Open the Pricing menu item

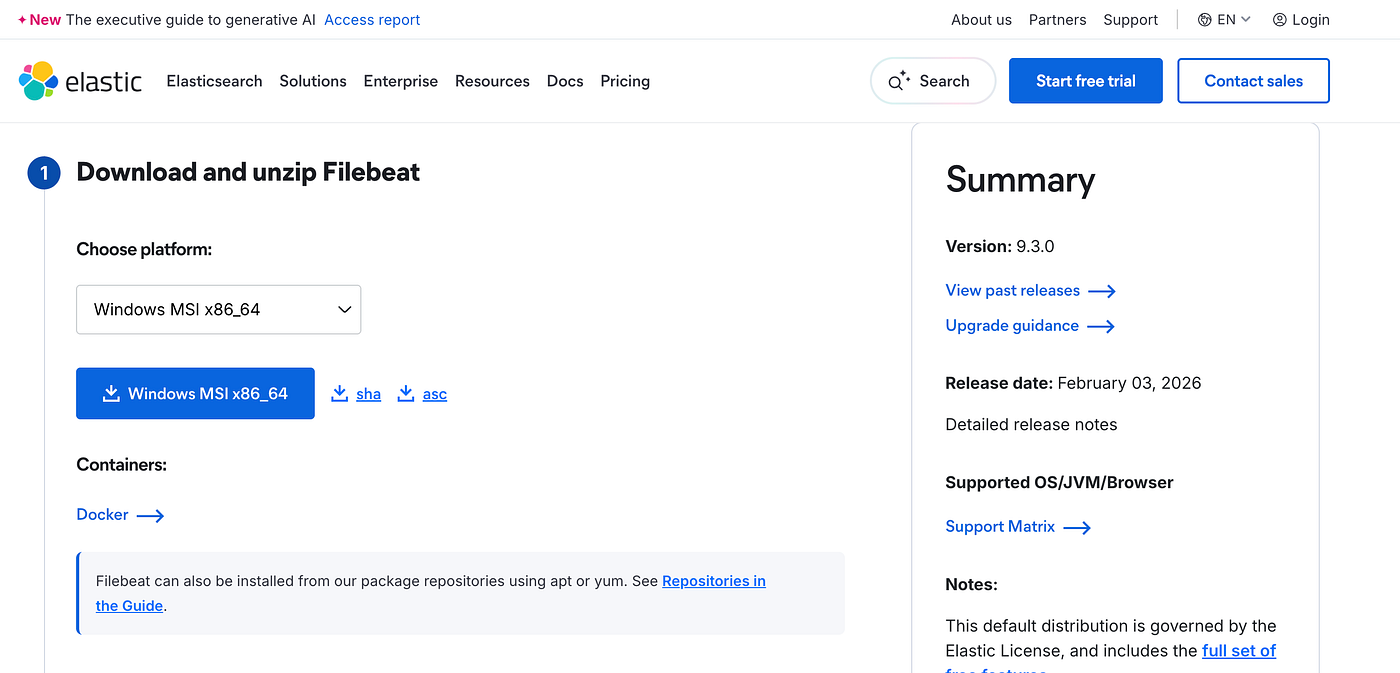coord(625,81)
